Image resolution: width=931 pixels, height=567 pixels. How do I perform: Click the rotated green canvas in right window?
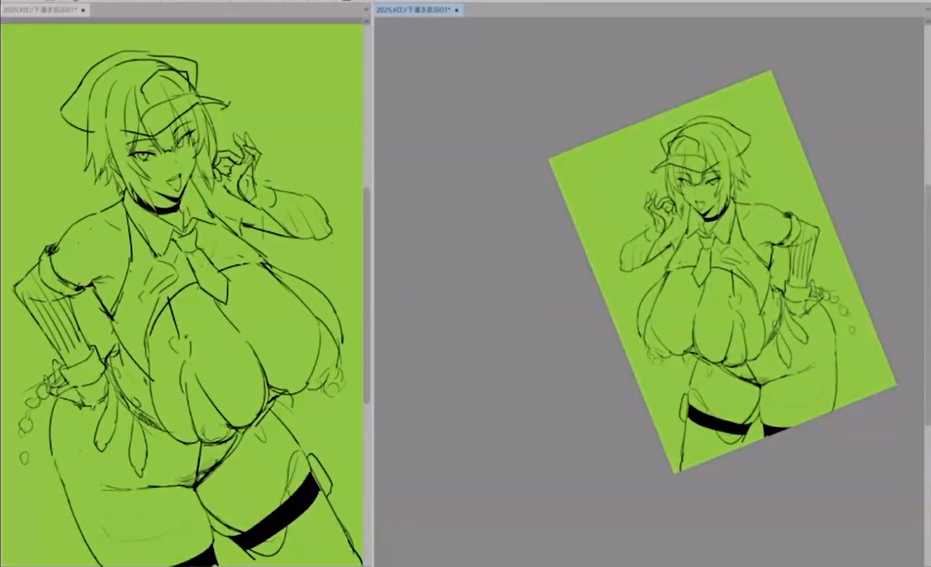pyautogui.click(x=722, y=271)
